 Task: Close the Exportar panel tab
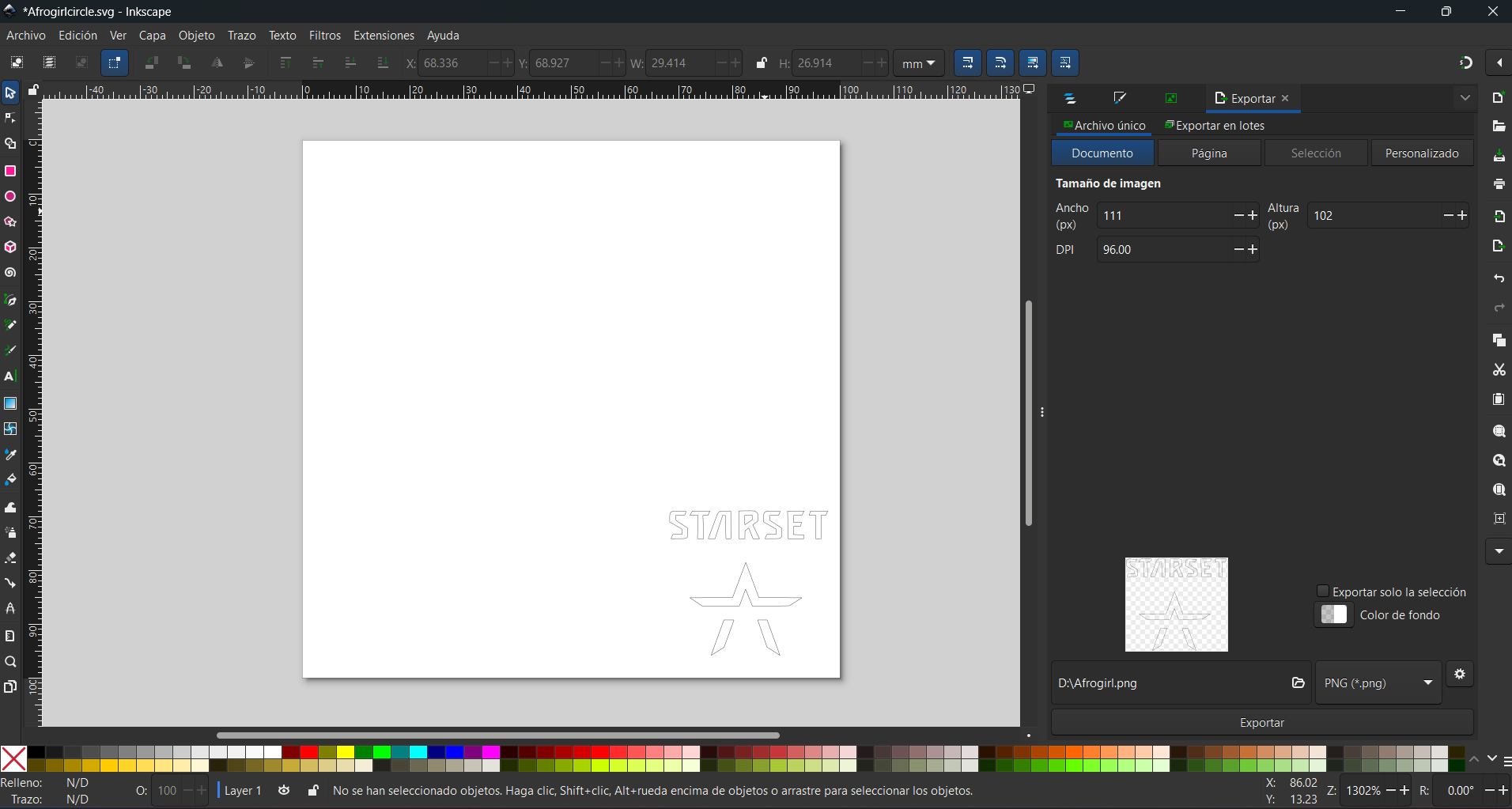pyautogui.click(x=1285, y=98)
